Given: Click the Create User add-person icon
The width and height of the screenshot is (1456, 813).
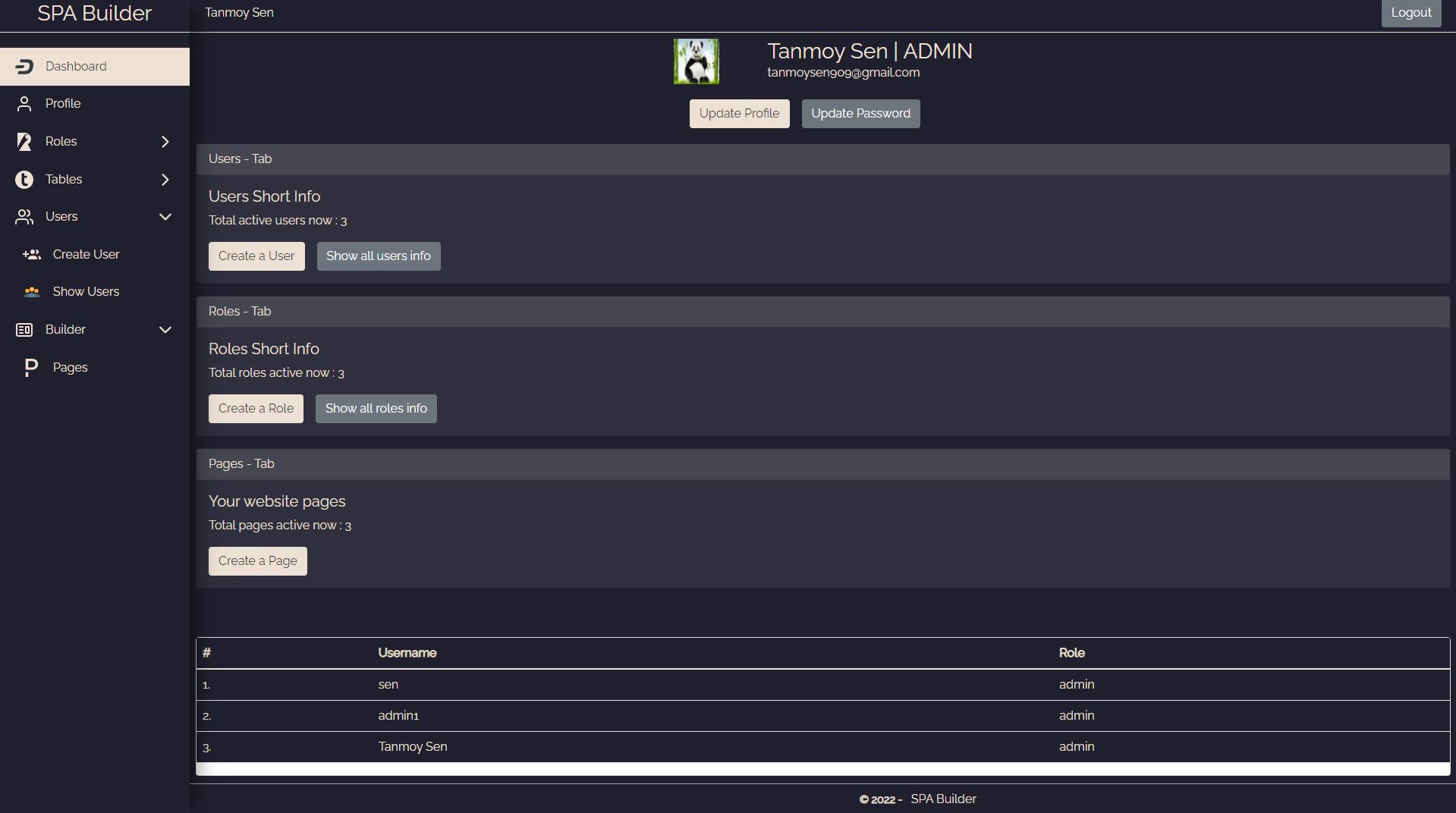Looking at the screenshot, I should (x=32, y=255).
